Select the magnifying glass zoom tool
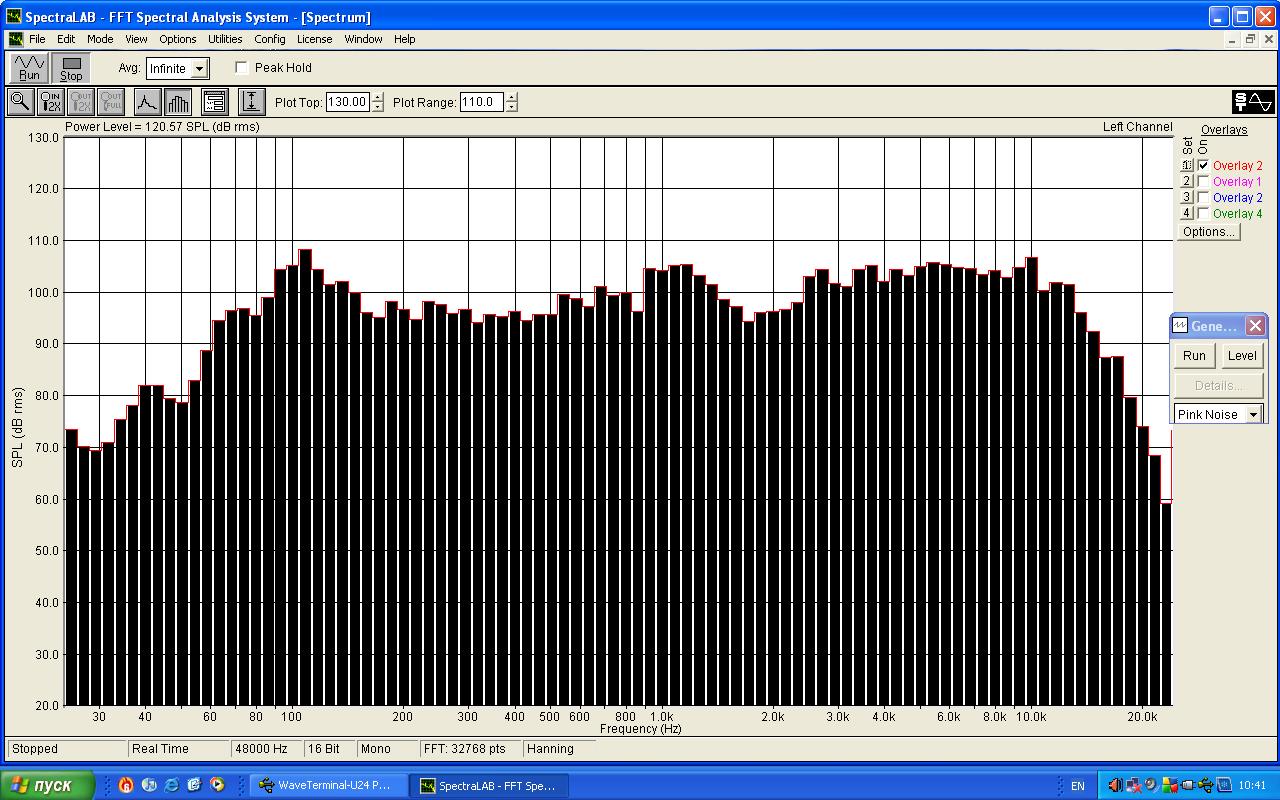Viewport: 1280px width, 800px height. 20,102
